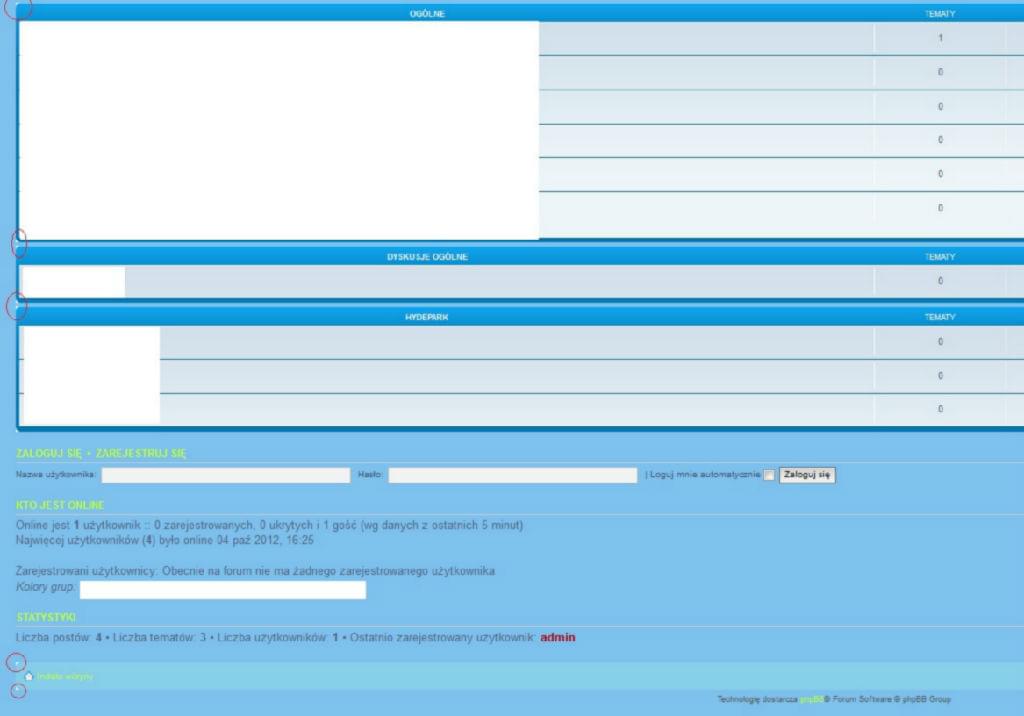Go to the Indeks witryny link
Viewport: 1024px width, 716px height.
[65, 677]
